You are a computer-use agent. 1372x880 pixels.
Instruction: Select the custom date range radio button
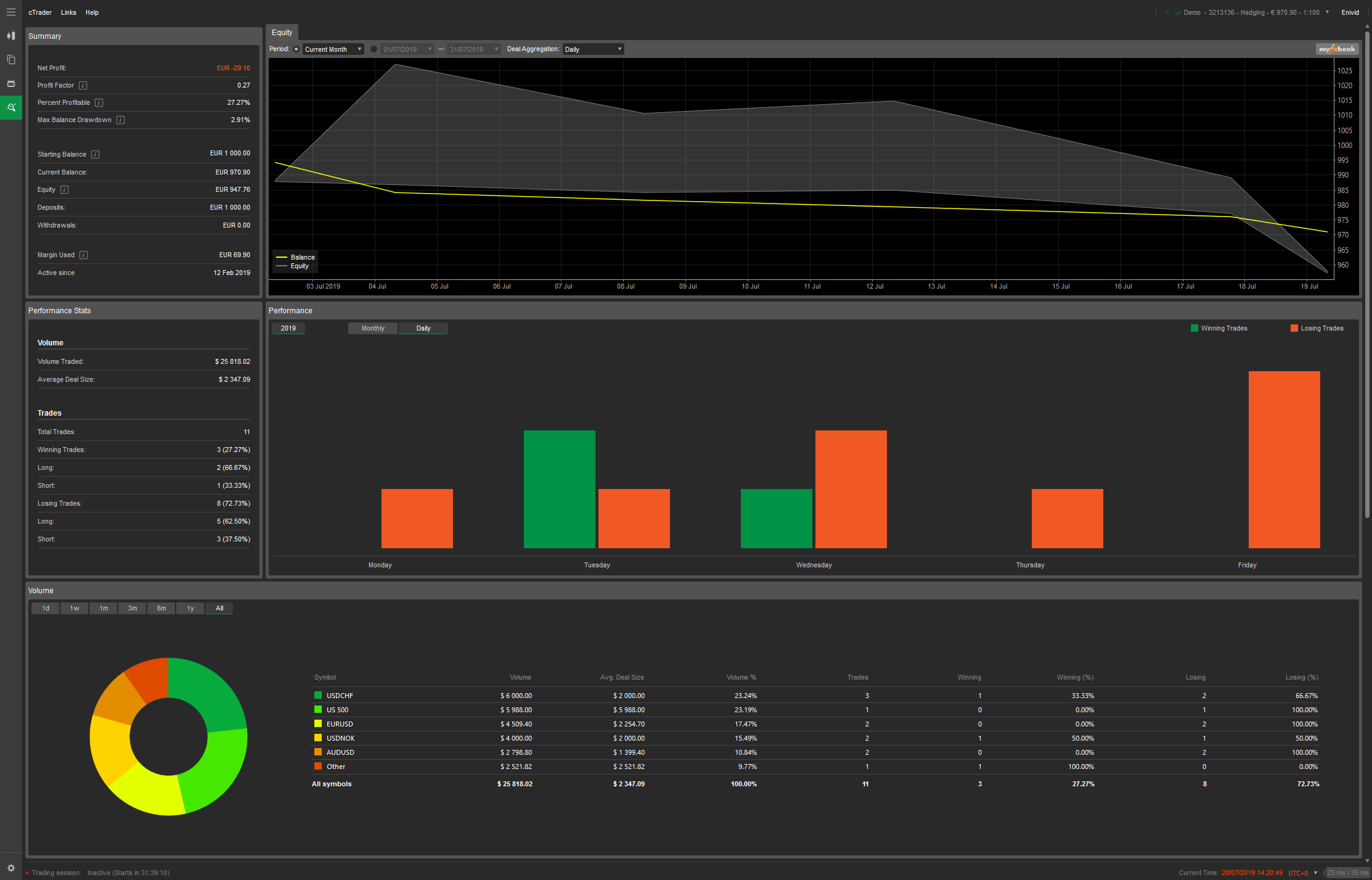374,49
